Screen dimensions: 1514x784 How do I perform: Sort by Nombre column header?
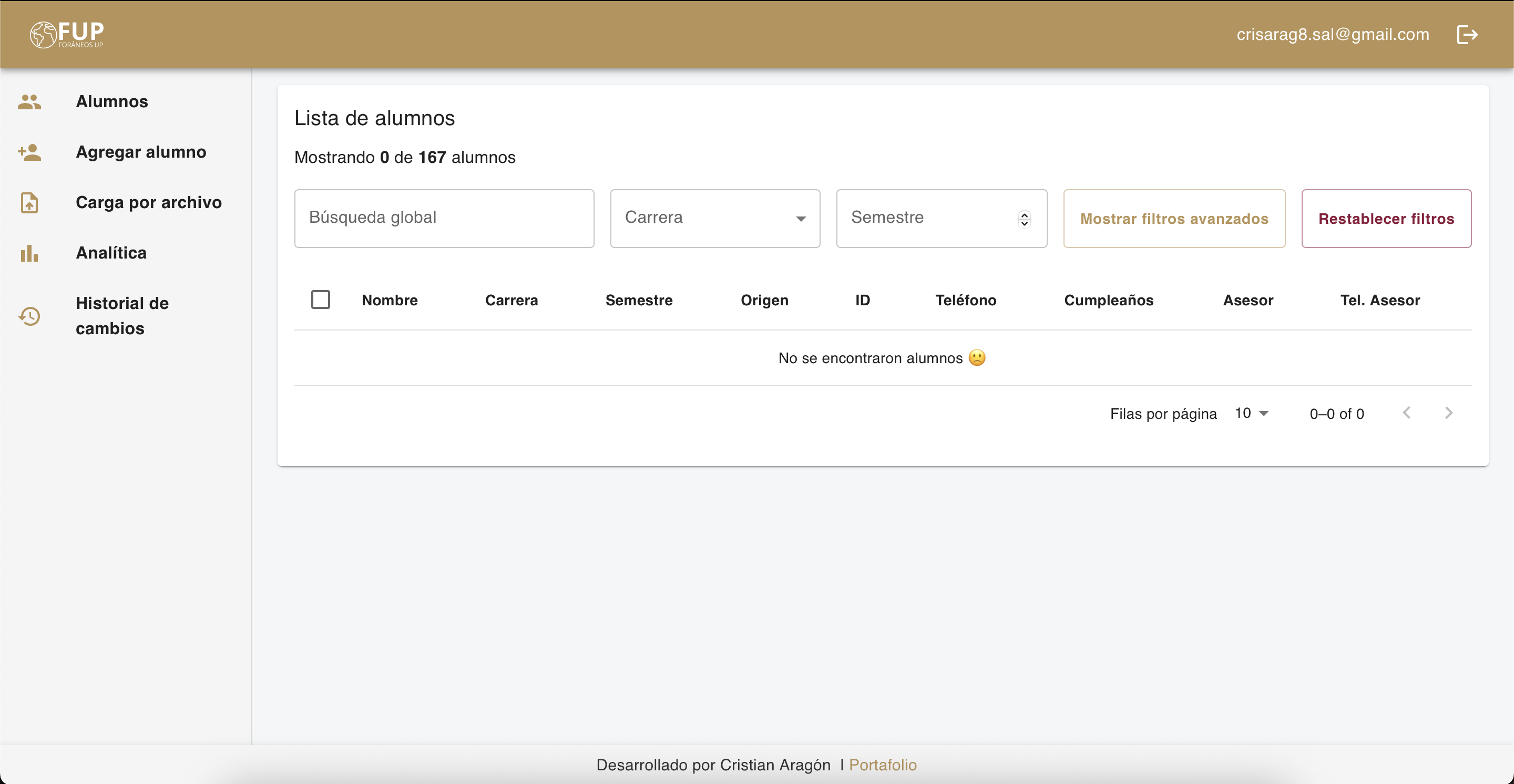pyautogui.click(x=390, y=300)
